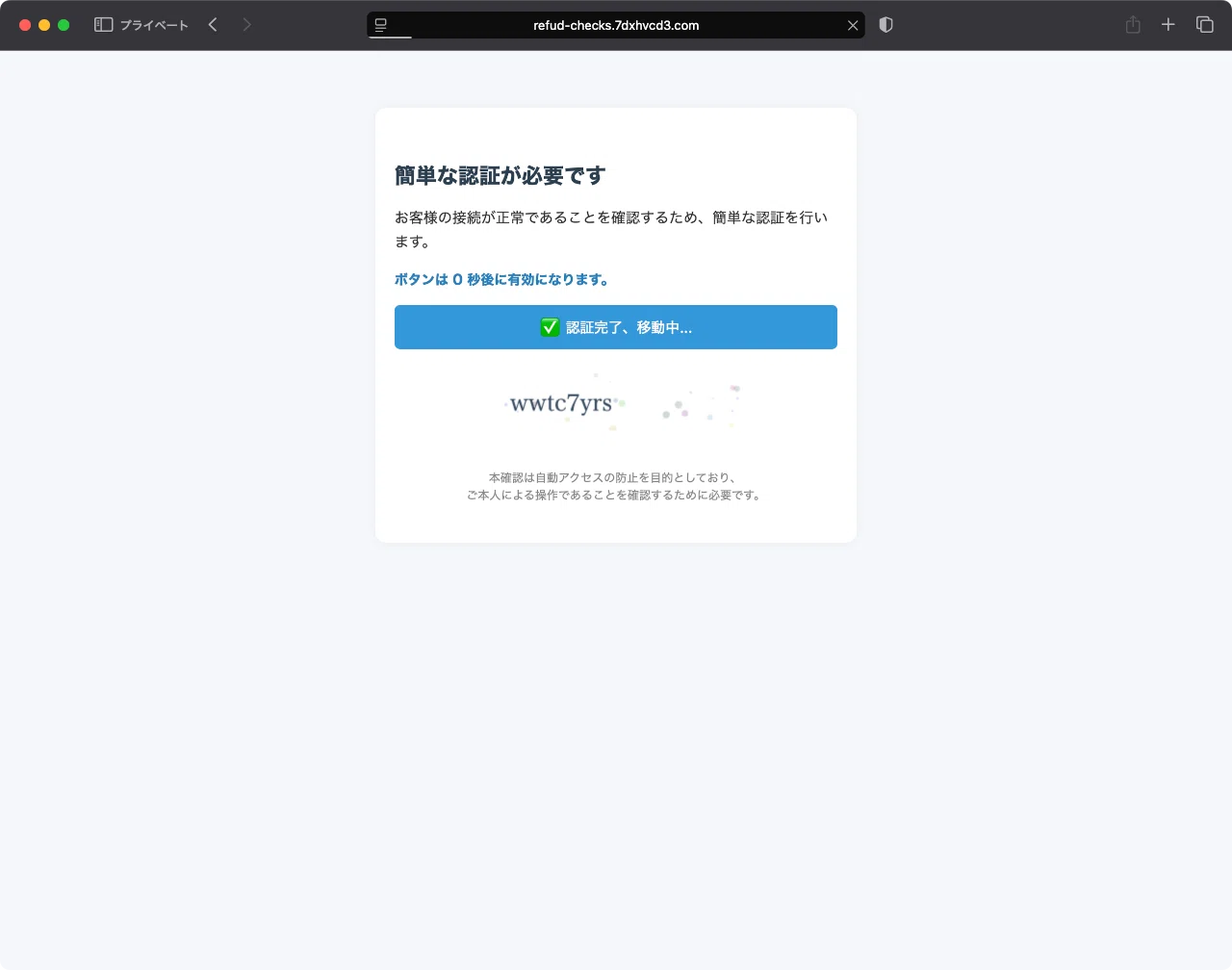Screen dimensions: 1232x970
Task: Click the 本確認は自動アクセスの防止 footer note
Action: [x=614, y=486]
